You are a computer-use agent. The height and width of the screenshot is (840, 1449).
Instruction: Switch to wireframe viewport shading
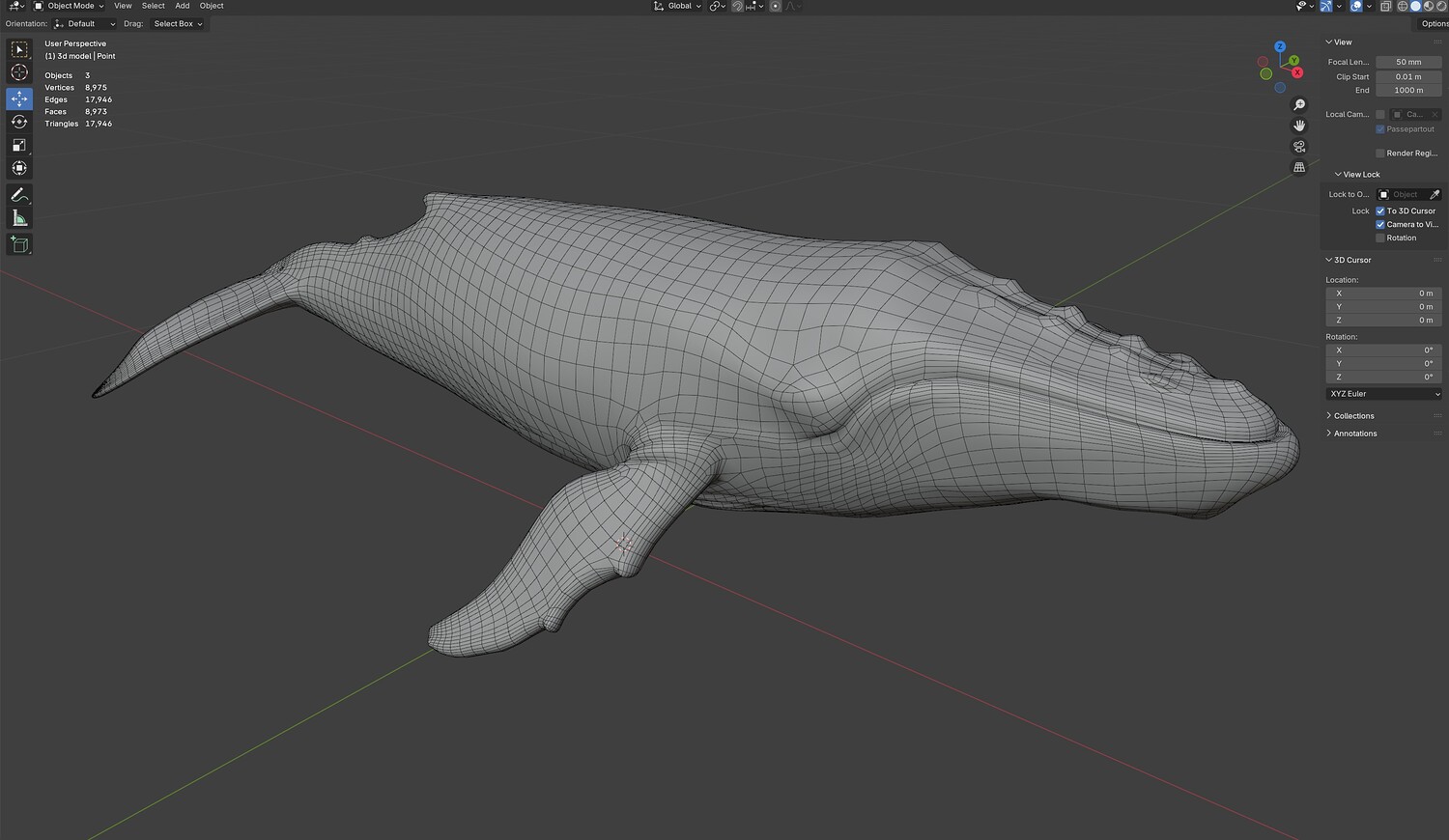click(x=1403, y=6)
